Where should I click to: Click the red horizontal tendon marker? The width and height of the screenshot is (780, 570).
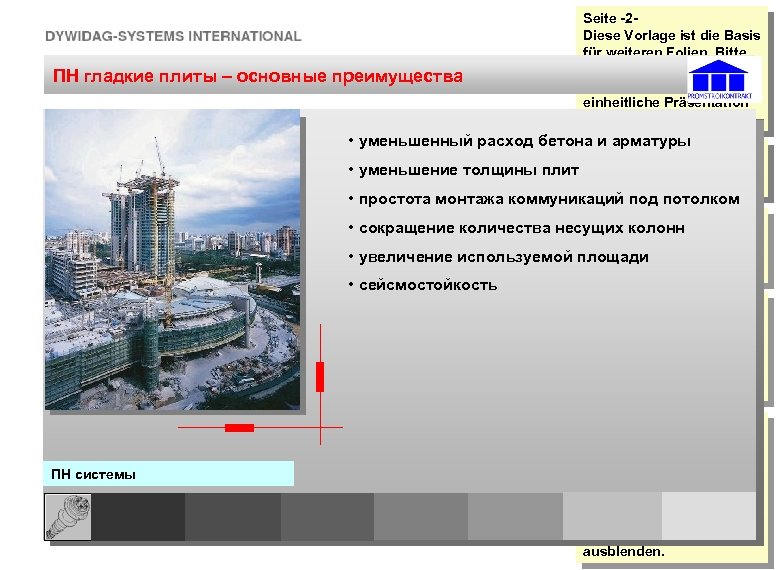point(239,428)
